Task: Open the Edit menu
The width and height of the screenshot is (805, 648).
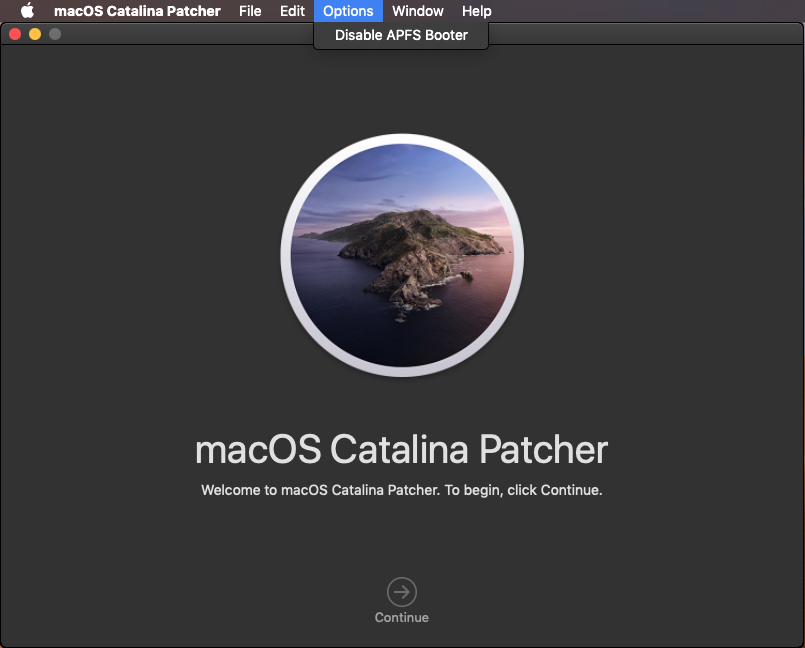Action: pos(292,11)
